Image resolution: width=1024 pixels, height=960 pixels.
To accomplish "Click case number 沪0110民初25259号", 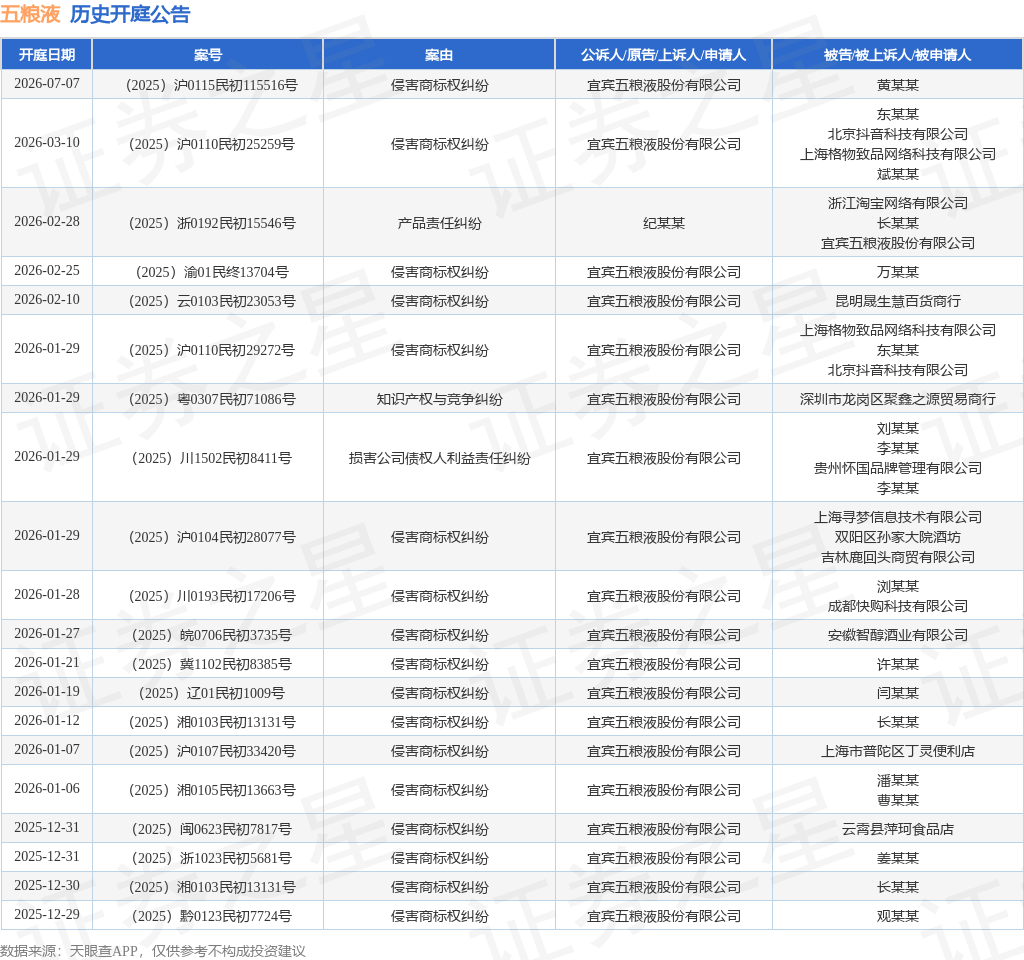I will (212, 144).
